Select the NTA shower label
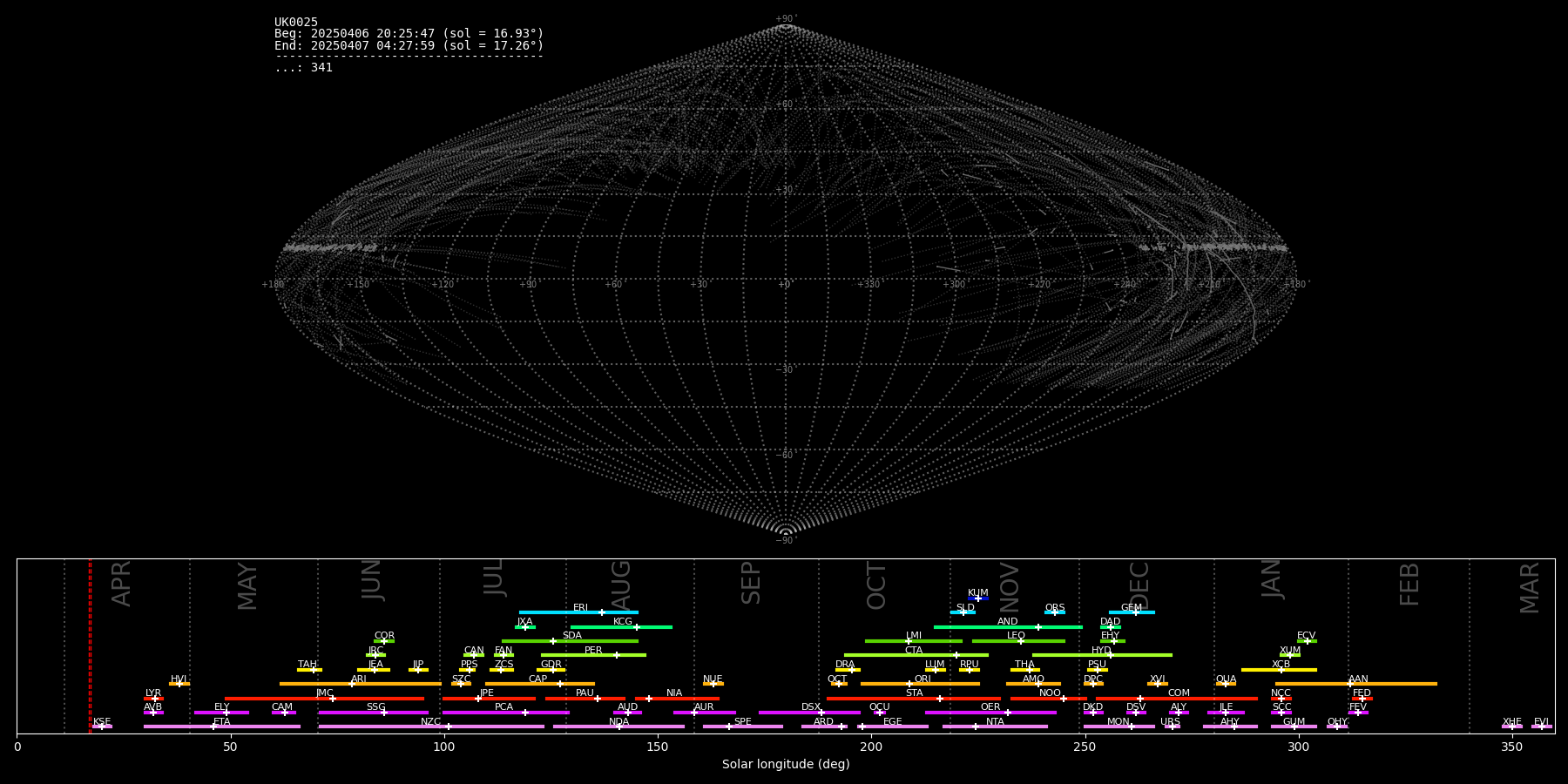This screenshot has height=784, width=1568. [995, 722]
